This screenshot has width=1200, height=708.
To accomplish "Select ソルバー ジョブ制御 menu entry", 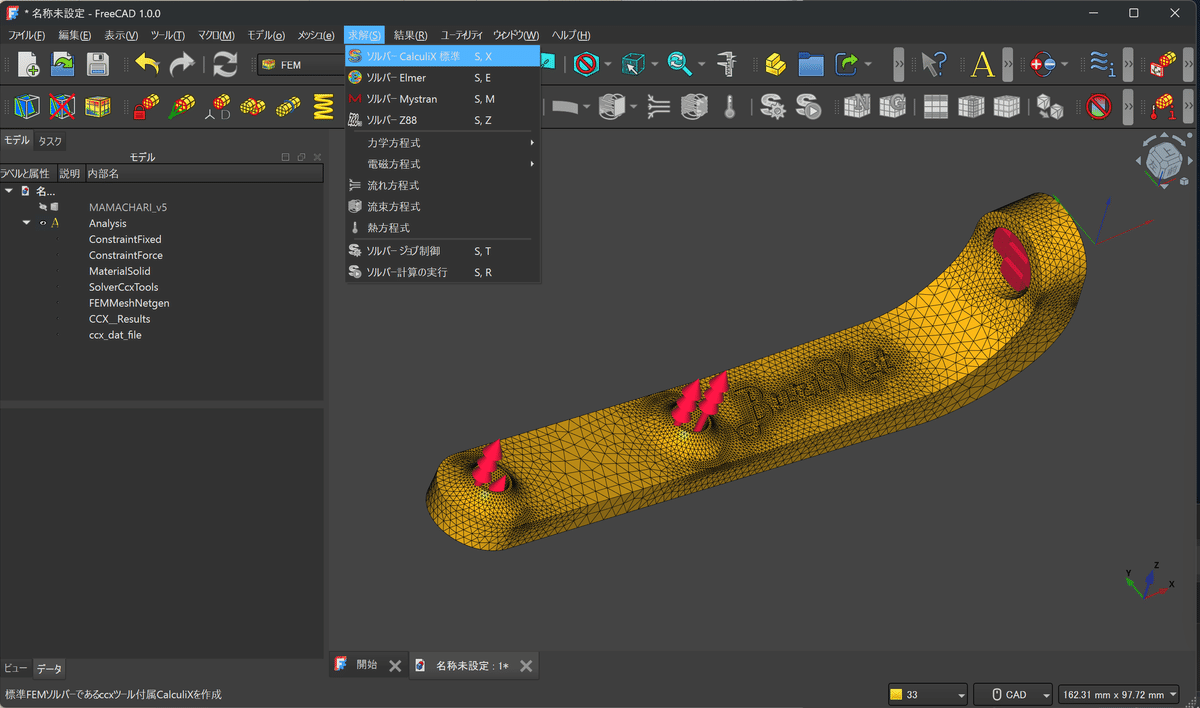I will pyautogui.click(x=443, y=251).
